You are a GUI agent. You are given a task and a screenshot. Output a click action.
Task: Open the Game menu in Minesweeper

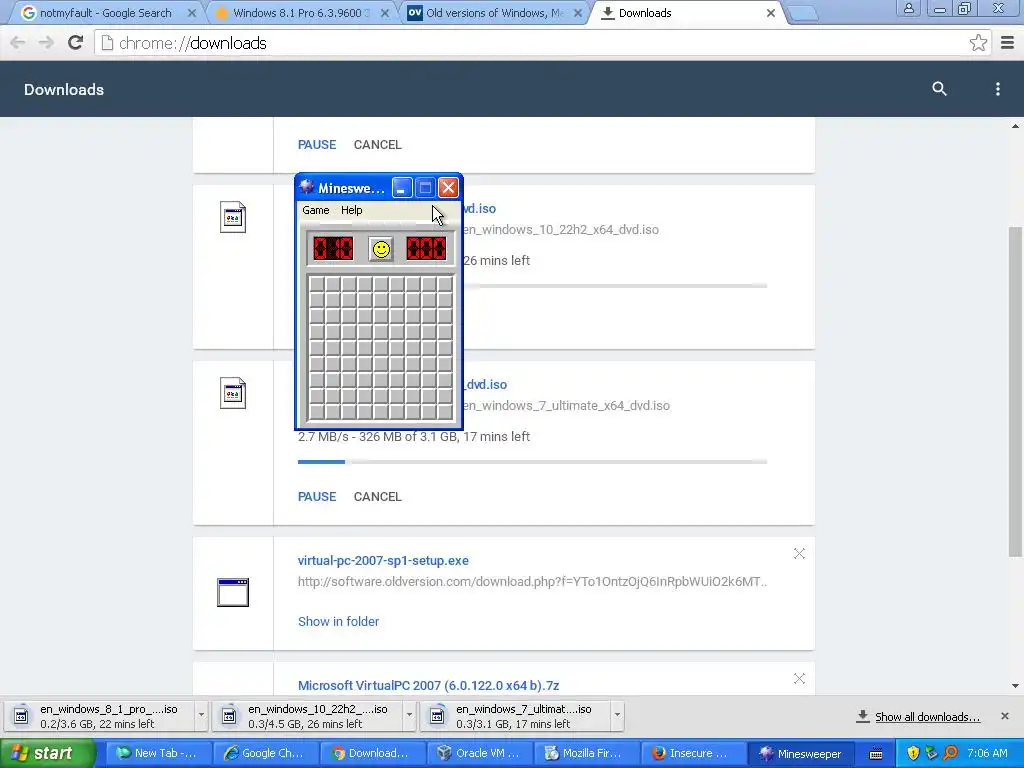pyautogui.click(x=315, y=210)
